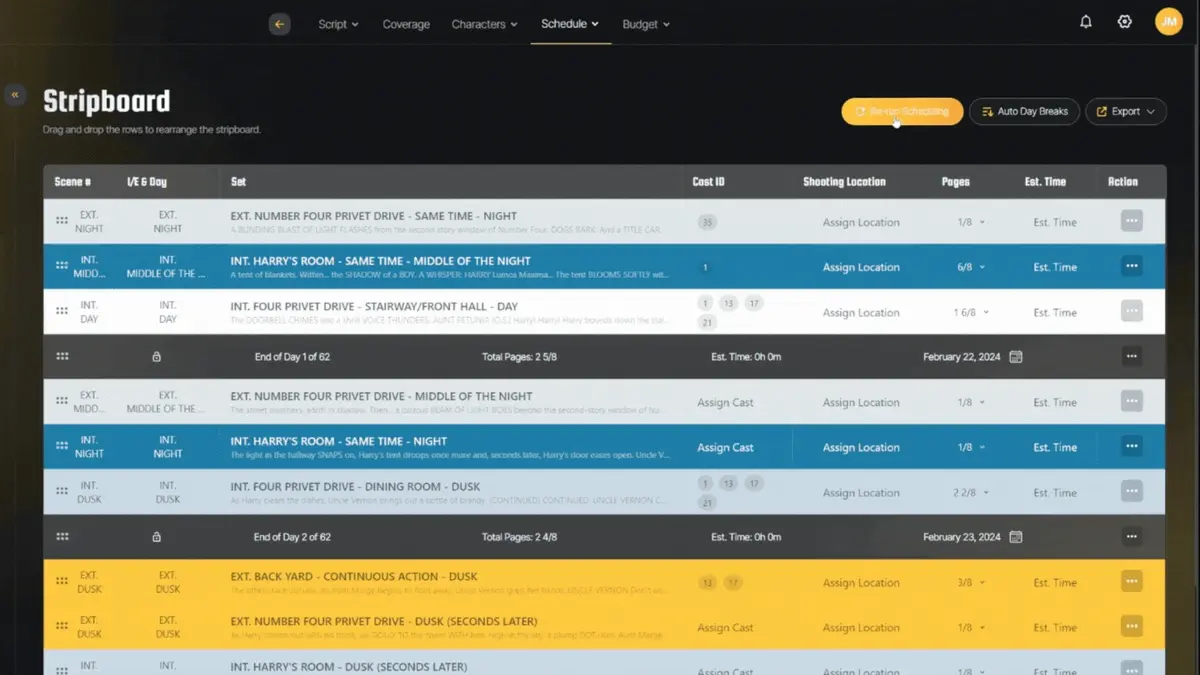Viewport: 1200px width, 675px height.
Task: Click drag handle of Back Yard Continuous Action row
Action: pyautogui.click(x=62, y=582)
